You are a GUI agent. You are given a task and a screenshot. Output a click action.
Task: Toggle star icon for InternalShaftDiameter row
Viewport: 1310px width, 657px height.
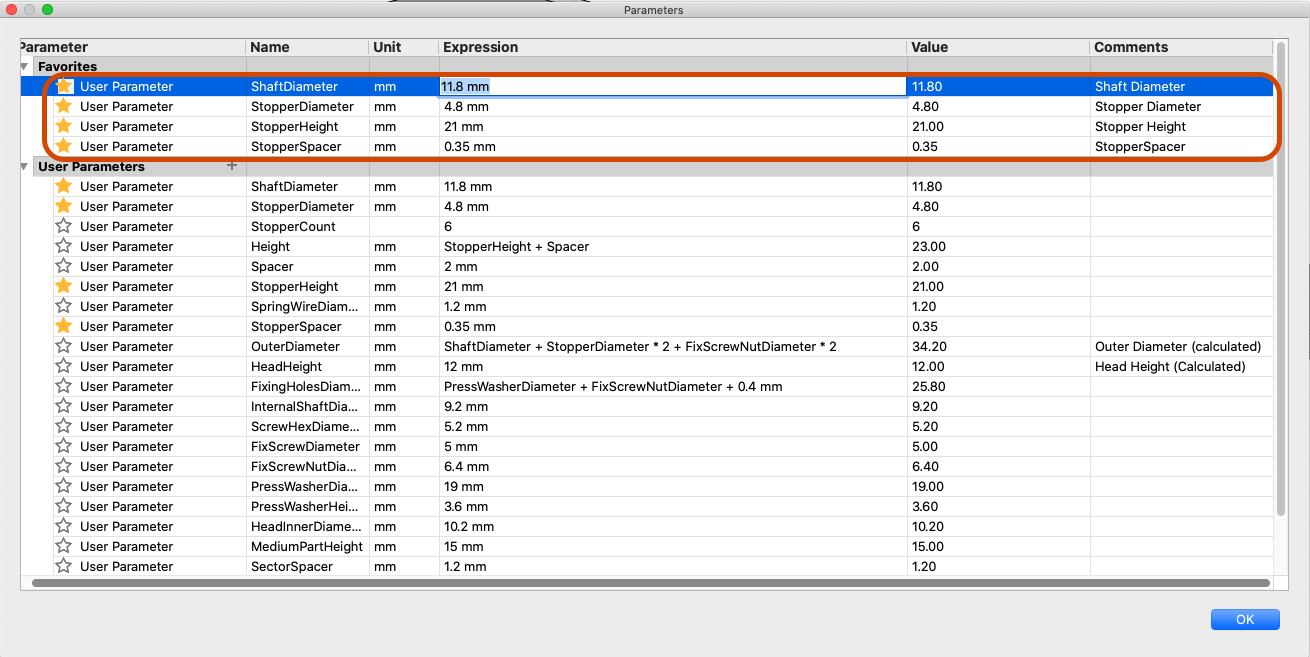(64, 406)
